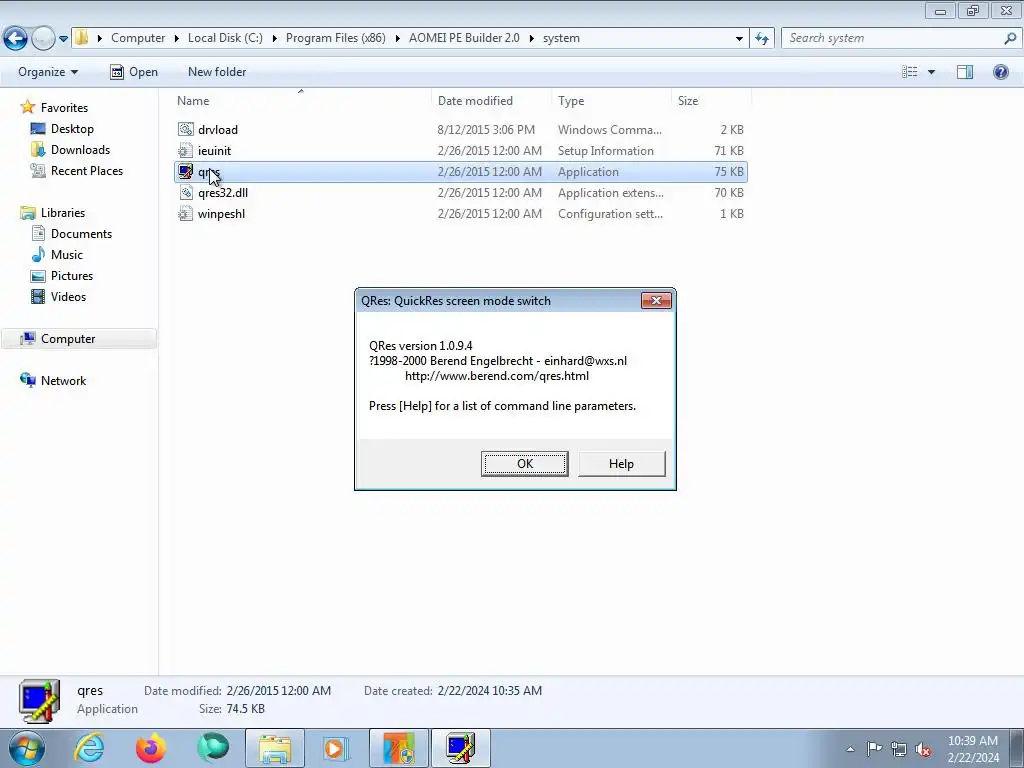Click the Forward navigation arrow

(43, 39)
